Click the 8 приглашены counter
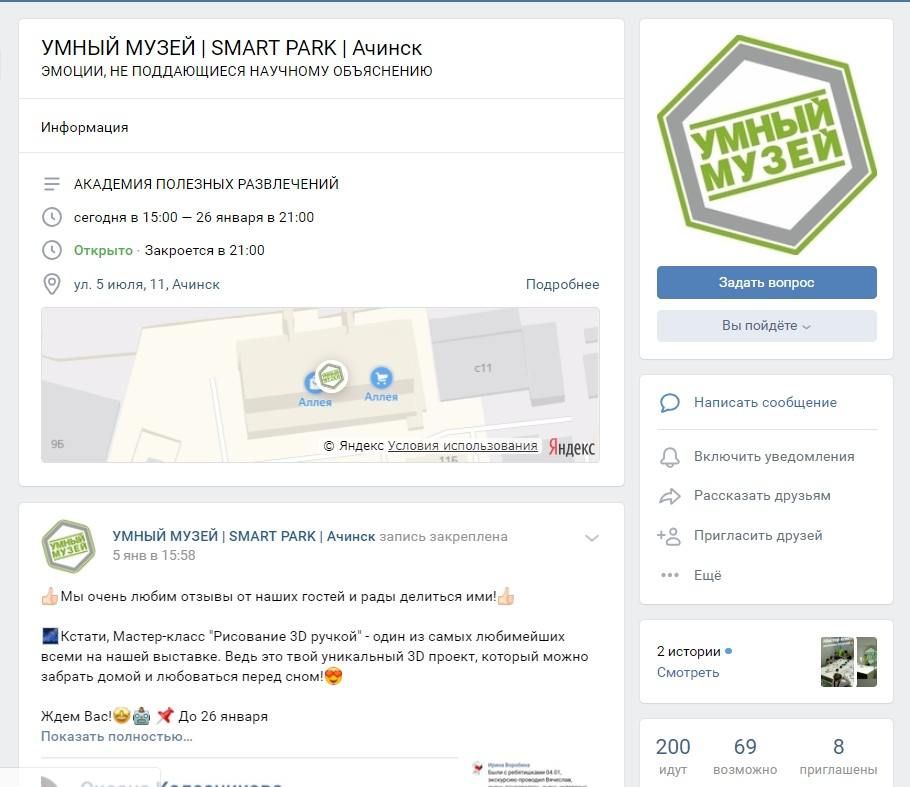The width and height of the screenshot is (910, 787). (x=838, y=756)
